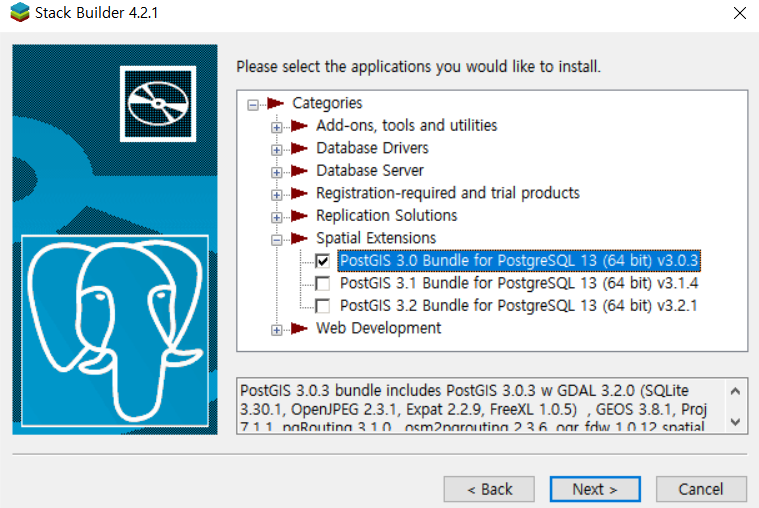
Task: Expand the Database Server category
Action: coord(276,172)
